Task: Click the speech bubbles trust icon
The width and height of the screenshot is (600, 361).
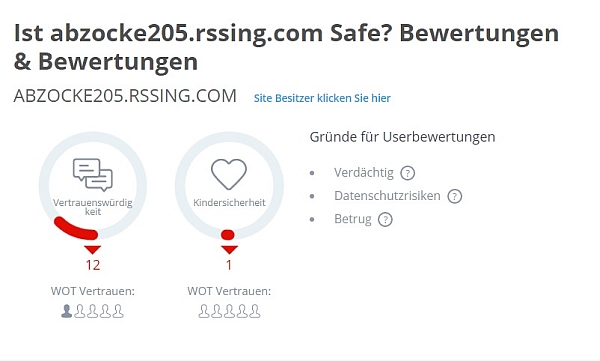Action: (93, 175)
